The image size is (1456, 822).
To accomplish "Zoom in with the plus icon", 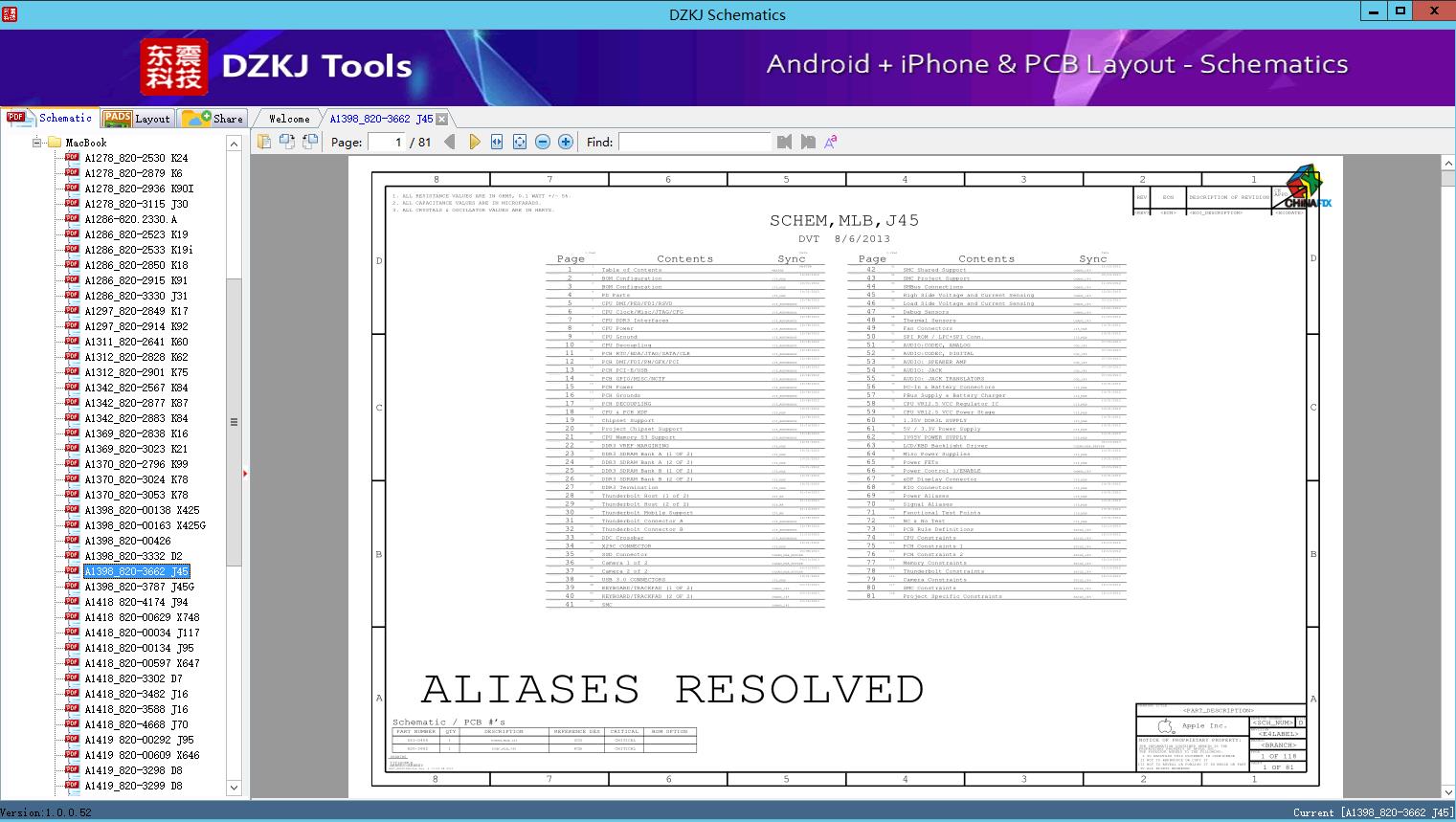I will point(566,142).
